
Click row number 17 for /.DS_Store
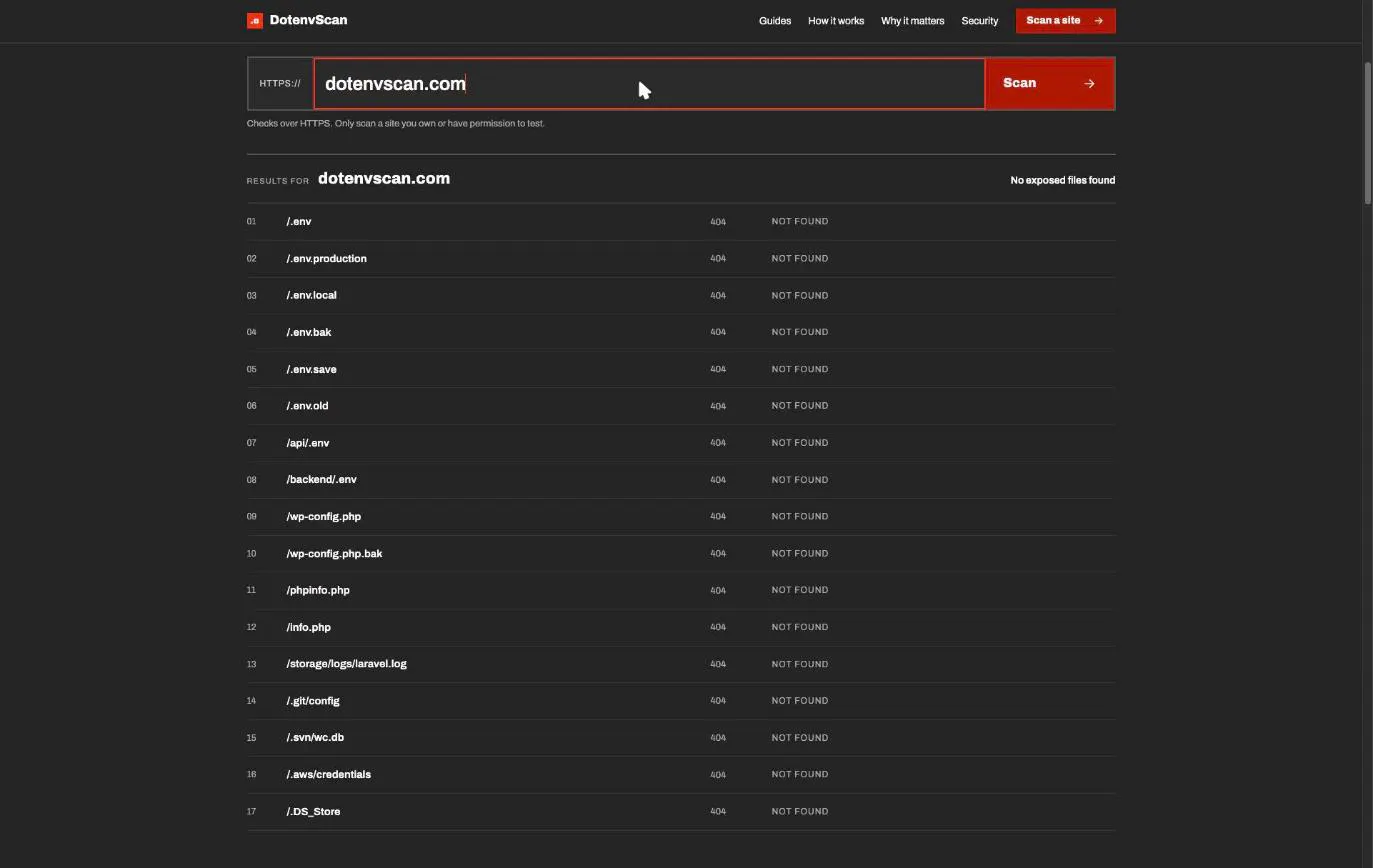251,812
